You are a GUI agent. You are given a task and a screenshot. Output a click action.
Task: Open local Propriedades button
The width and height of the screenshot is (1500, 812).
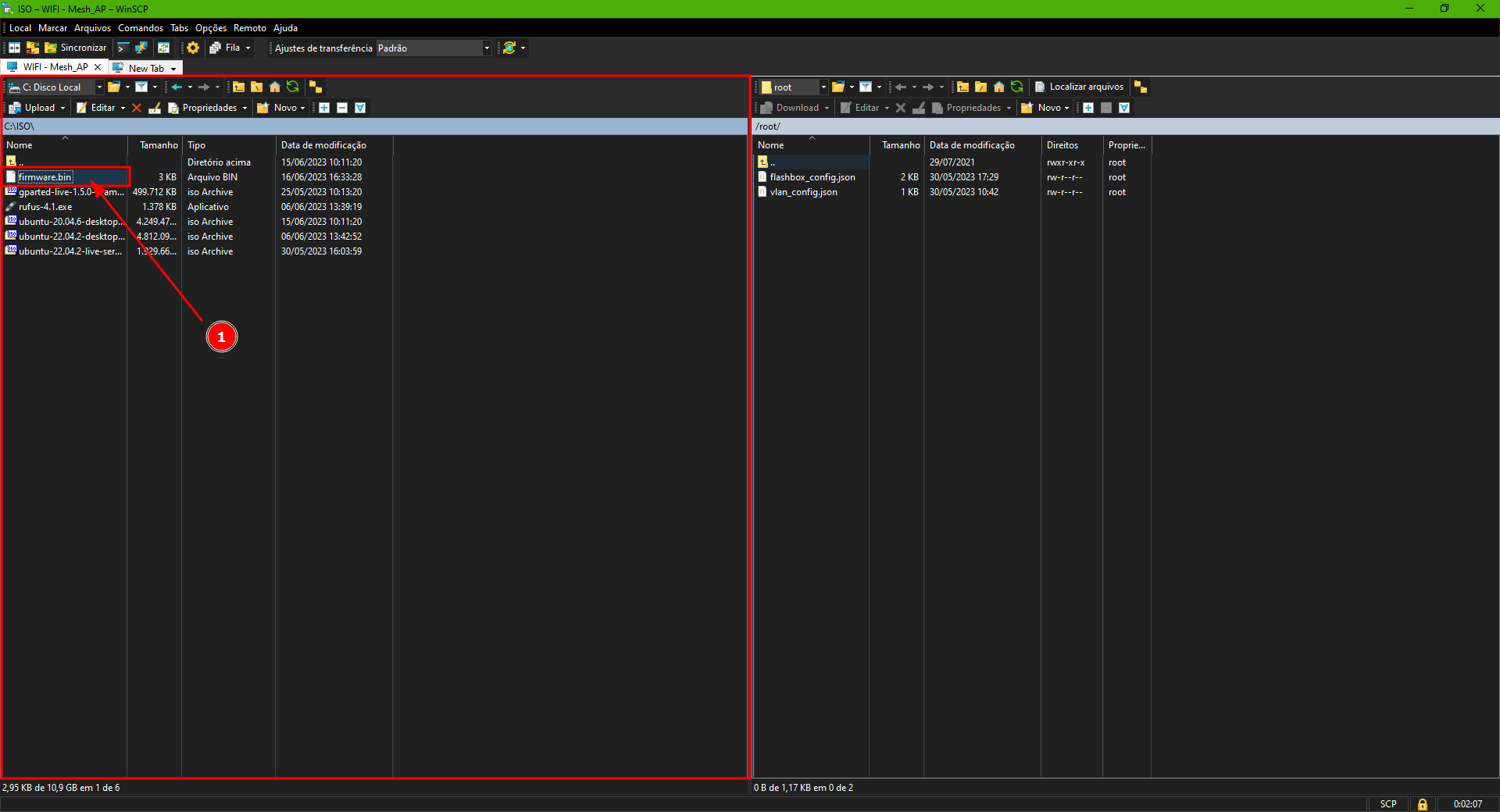[202, 108]
